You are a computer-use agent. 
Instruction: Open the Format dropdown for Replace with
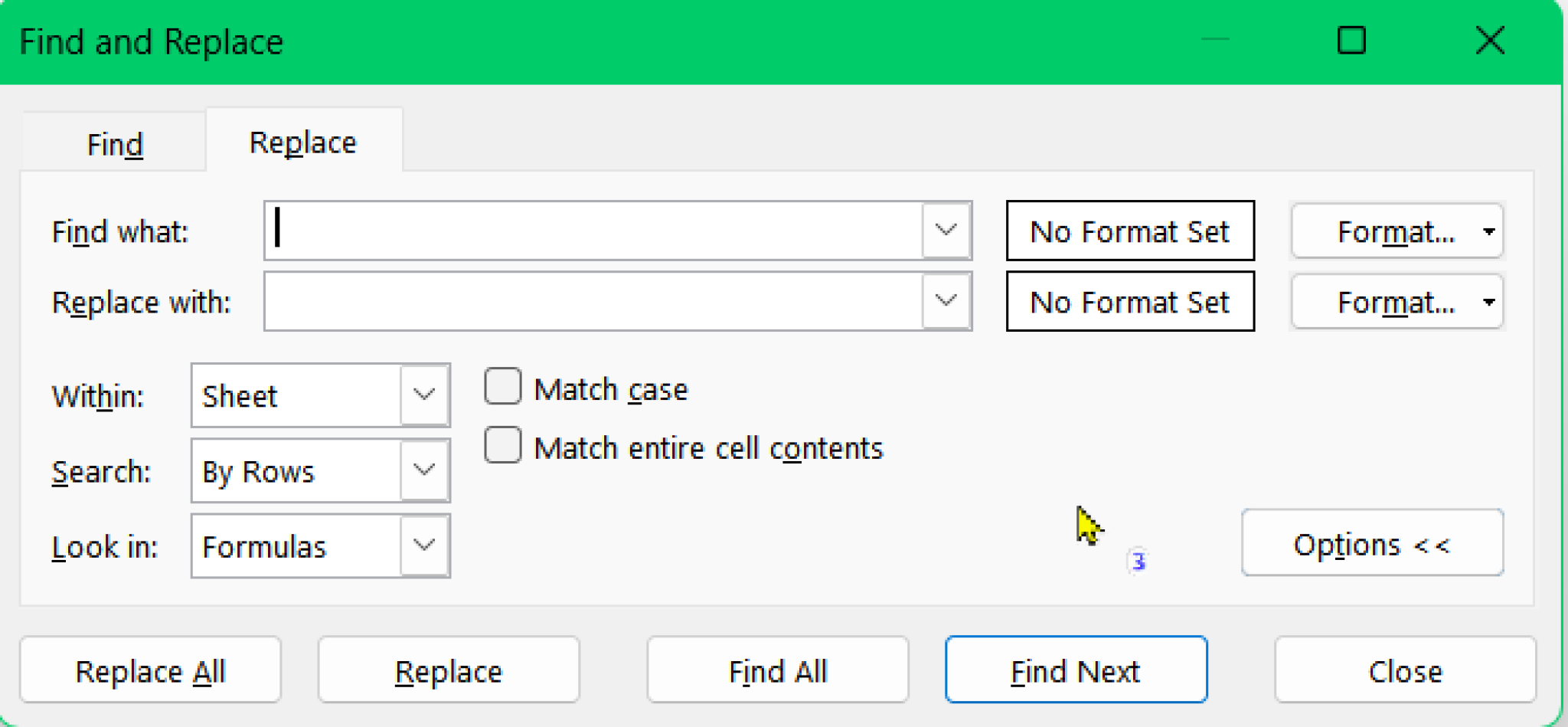click(1396, 301)
